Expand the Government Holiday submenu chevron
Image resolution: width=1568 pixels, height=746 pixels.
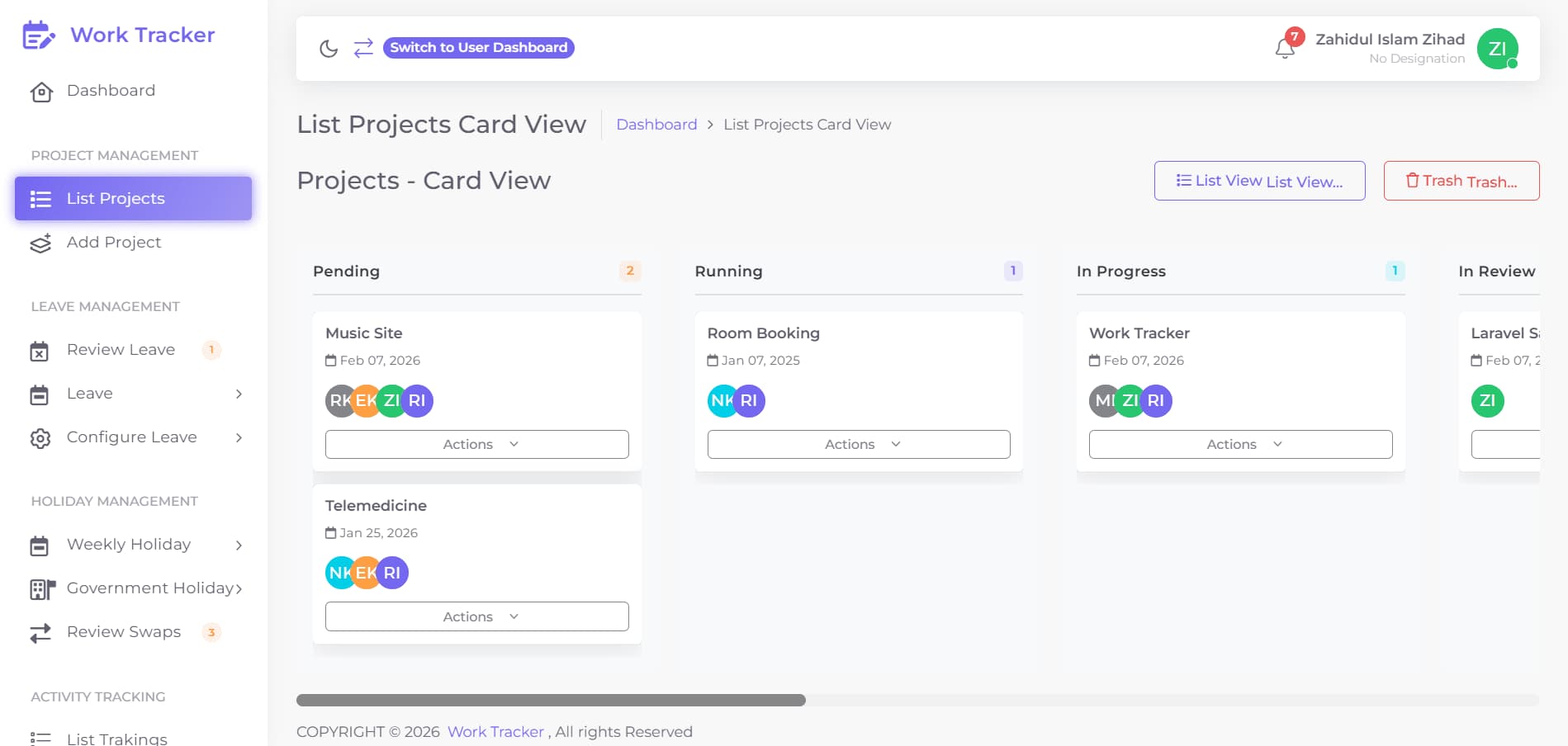[239, 589]
